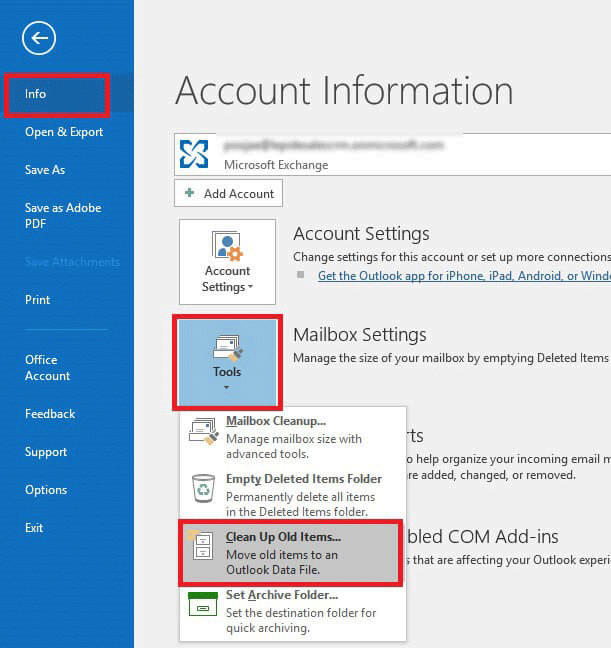Open the Support page
Viewport: 611px width, 648px height.
(x=46, y=452)
